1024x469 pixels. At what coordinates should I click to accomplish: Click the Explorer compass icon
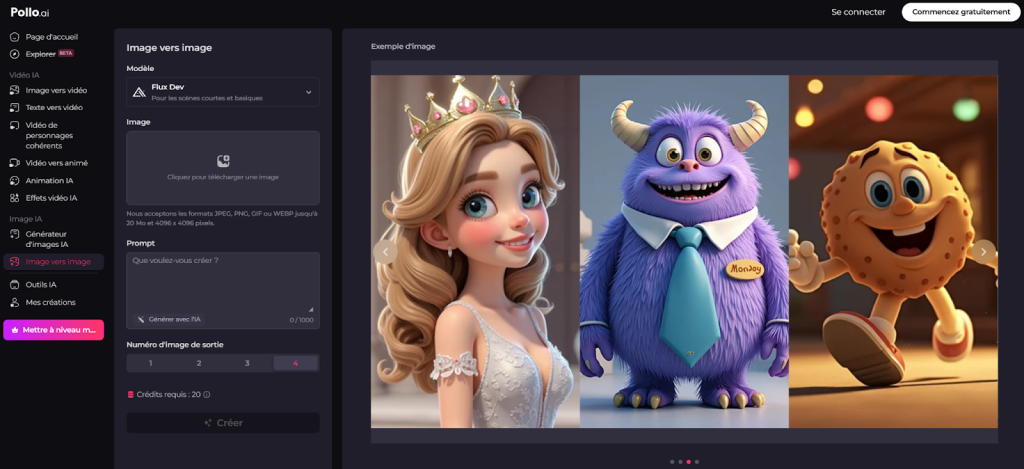(x=14, y=54)
